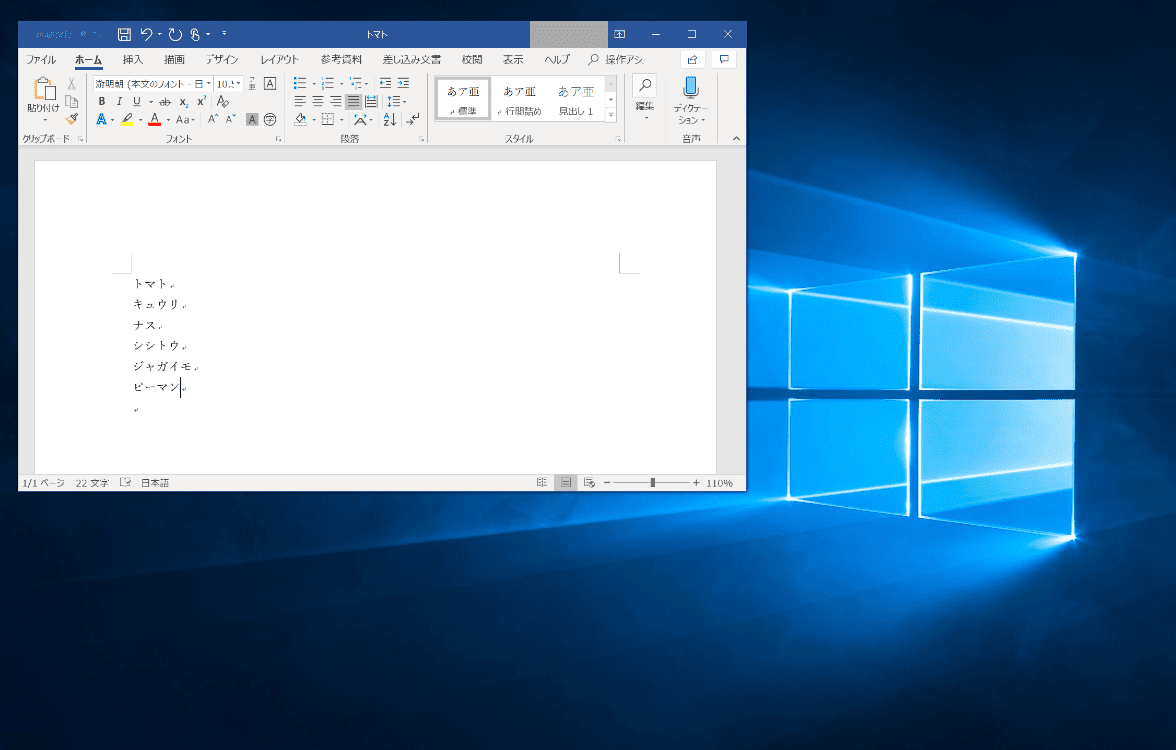The height and width of the screenshot is (750, 1176).
Task: Click the proofing check icon in status bar
Action: pyautogui.click(x=125, y=483)
